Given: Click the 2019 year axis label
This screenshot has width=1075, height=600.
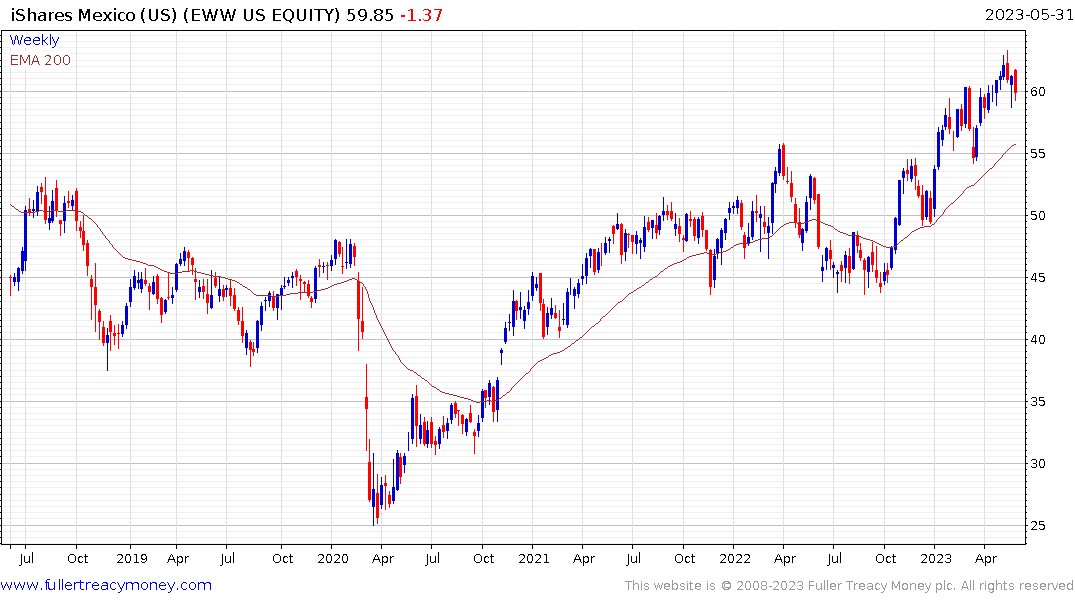Looking at the screenshot, I should [x=132, y=558].
